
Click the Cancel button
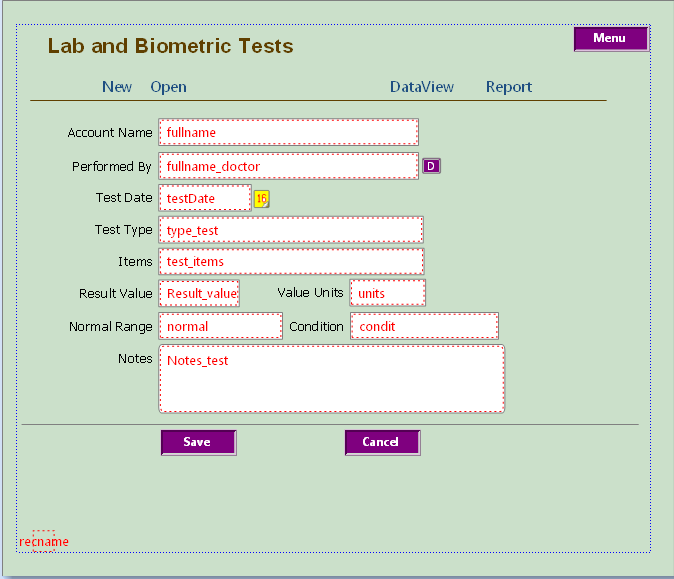pos(383,442)
